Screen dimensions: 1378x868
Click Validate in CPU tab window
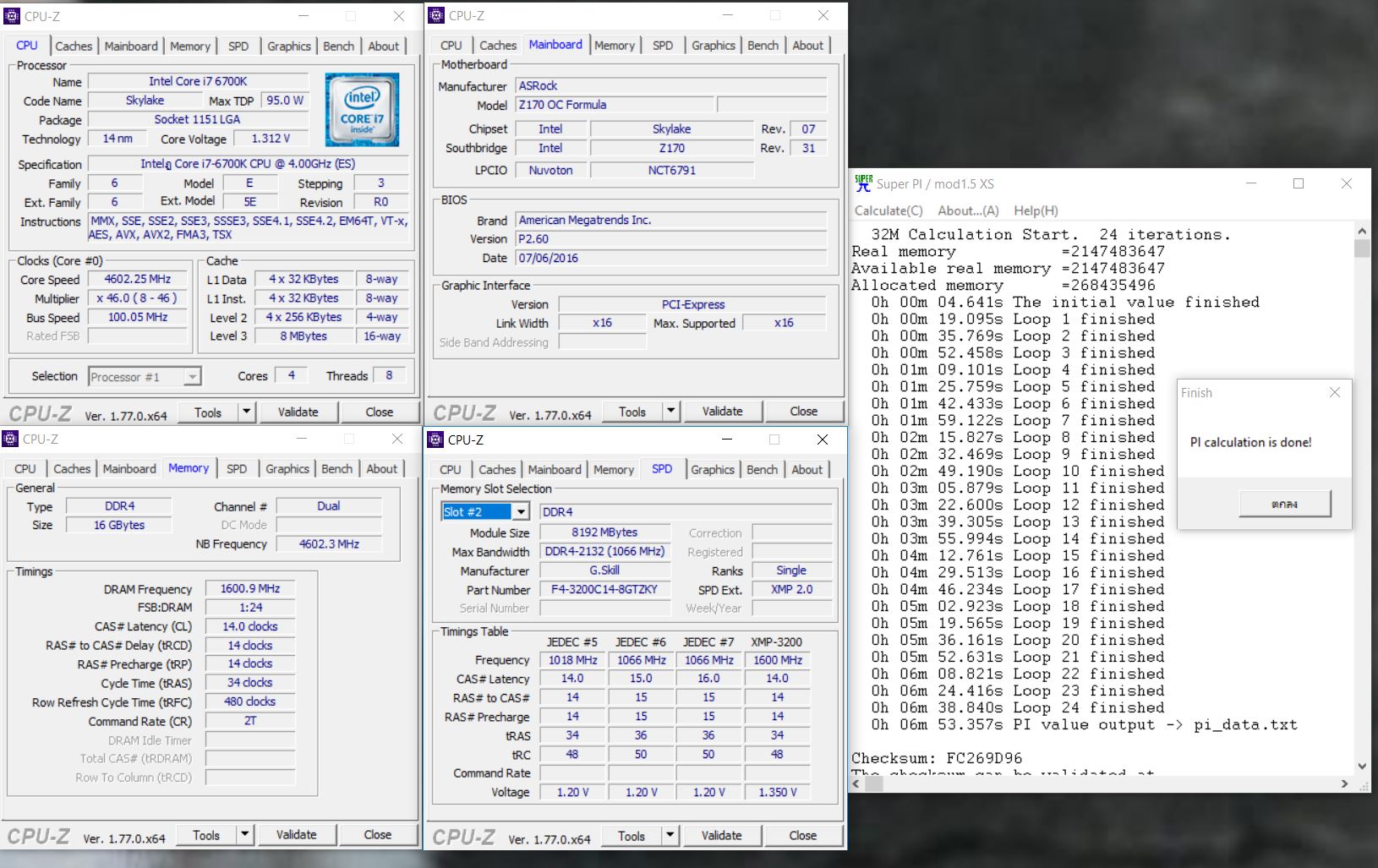(x=298, y=412)
